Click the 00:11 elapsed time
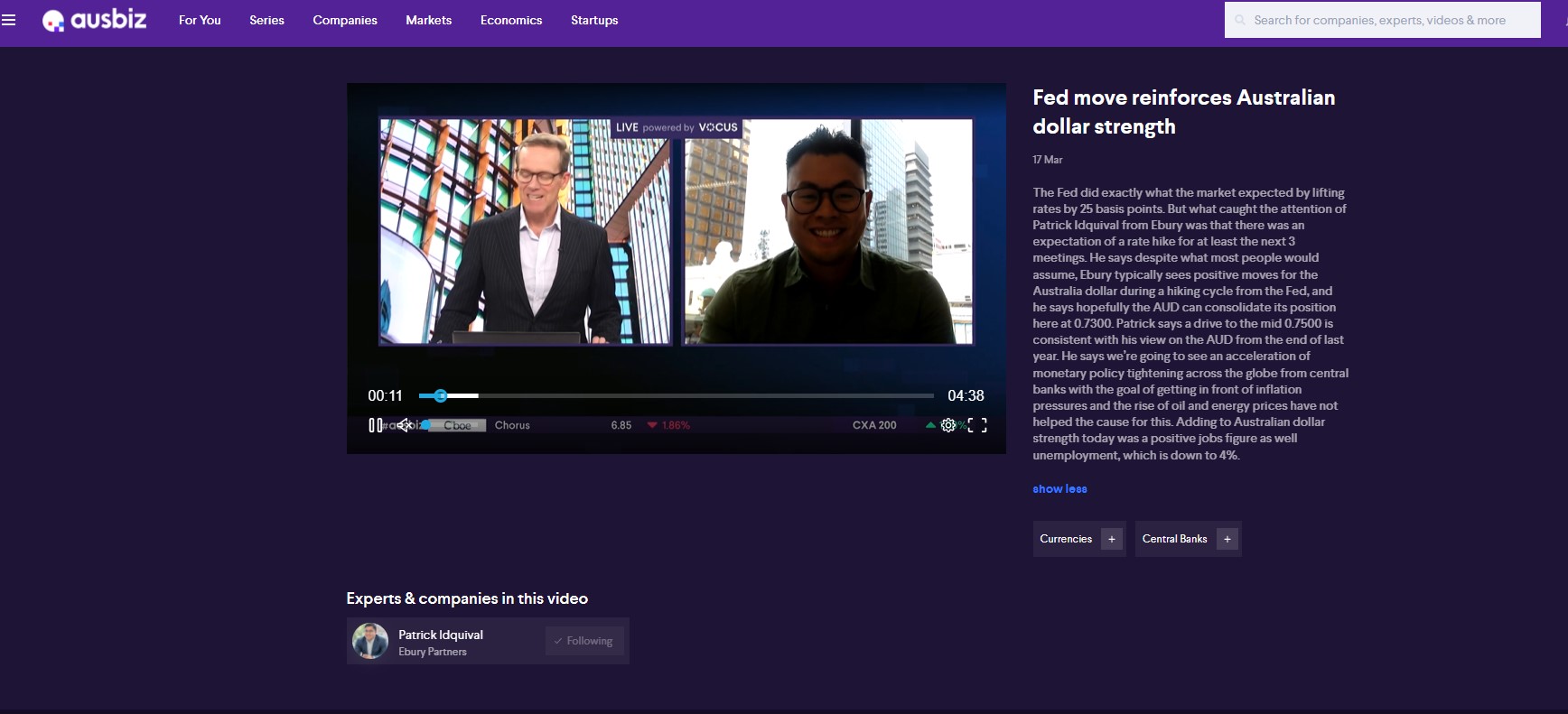The width and height of the screenshot is (1568, 714). tap(385, 395)
